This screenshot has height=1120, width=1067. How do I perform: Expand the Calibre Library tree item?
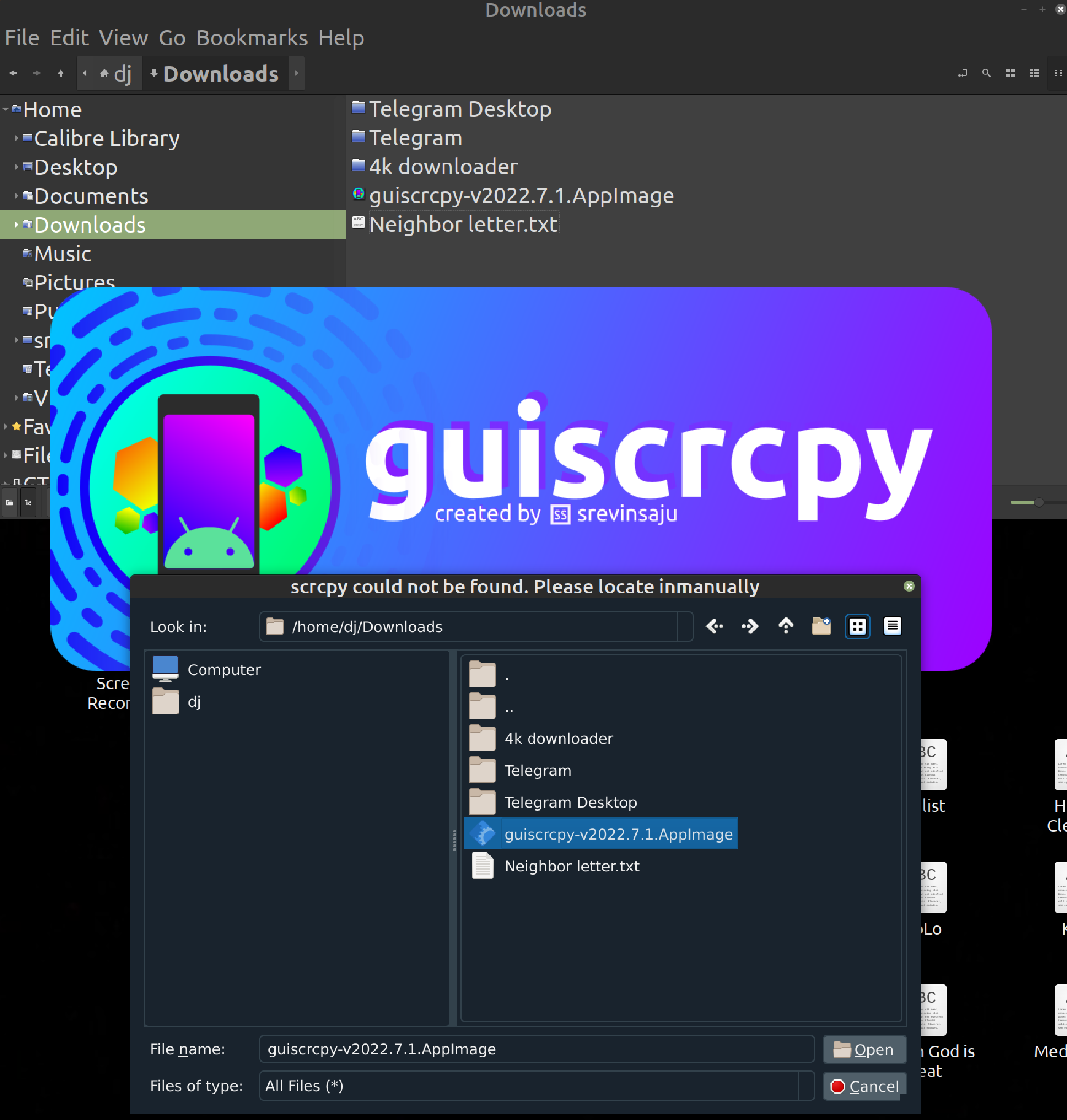(x=16, y=138)
